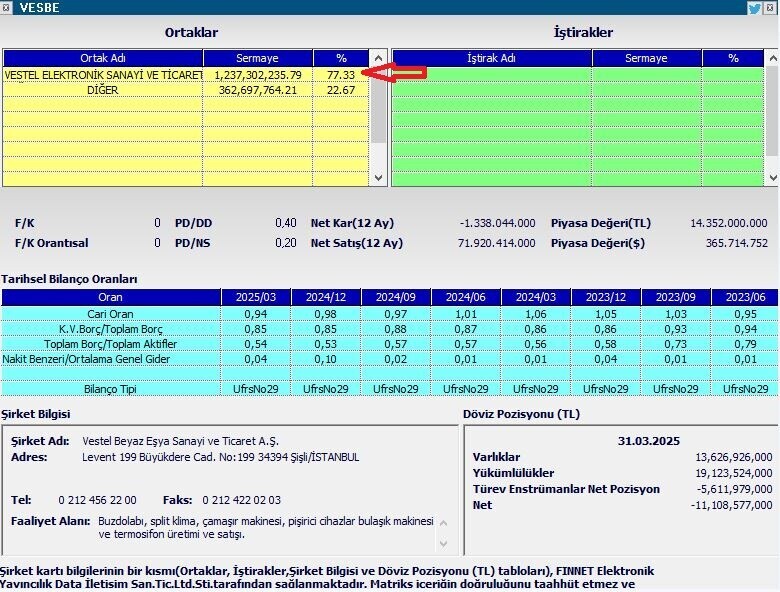Click the Oran column header
The image size is (780, 592).
[x=110, y=297]
